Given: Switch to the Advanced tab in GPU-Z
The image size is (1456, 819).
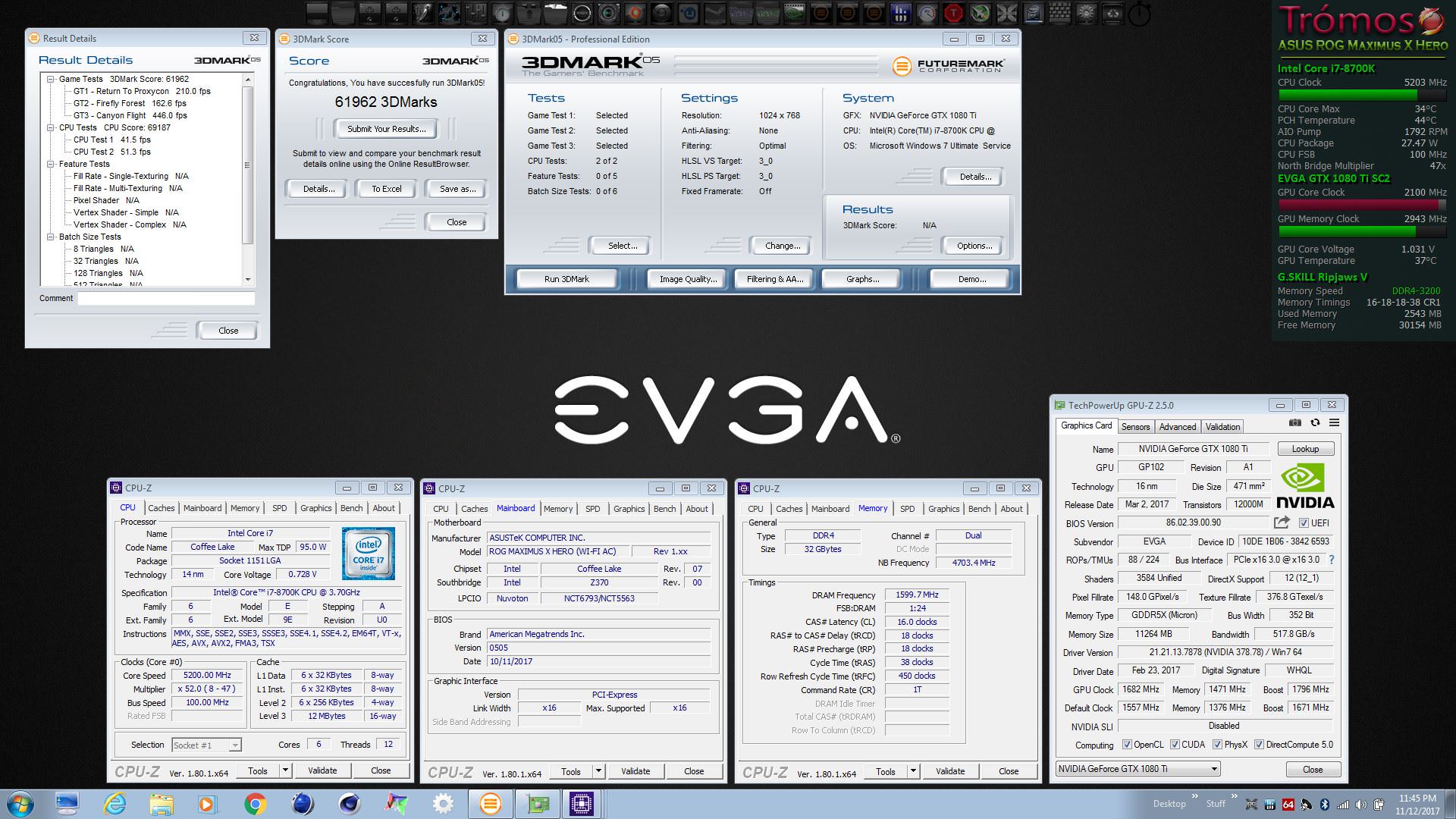Looking at the screenshot, I should pos(1177,427).
